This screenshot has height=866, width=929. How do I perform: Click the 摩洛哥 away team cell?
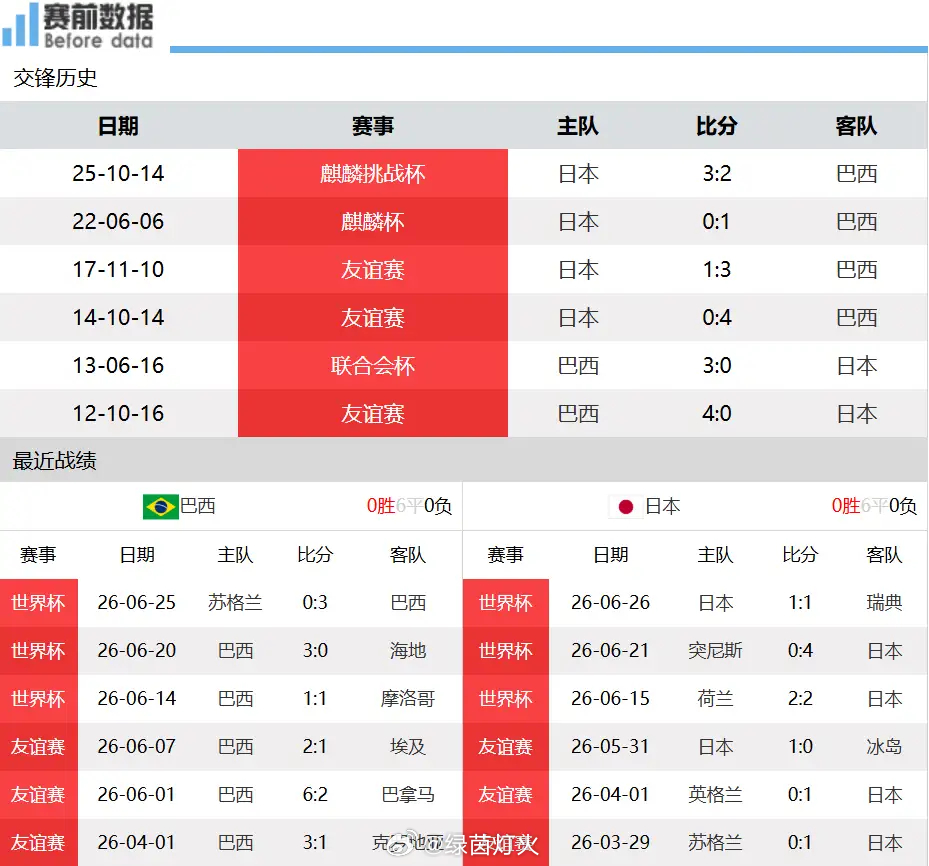(408, 698)
